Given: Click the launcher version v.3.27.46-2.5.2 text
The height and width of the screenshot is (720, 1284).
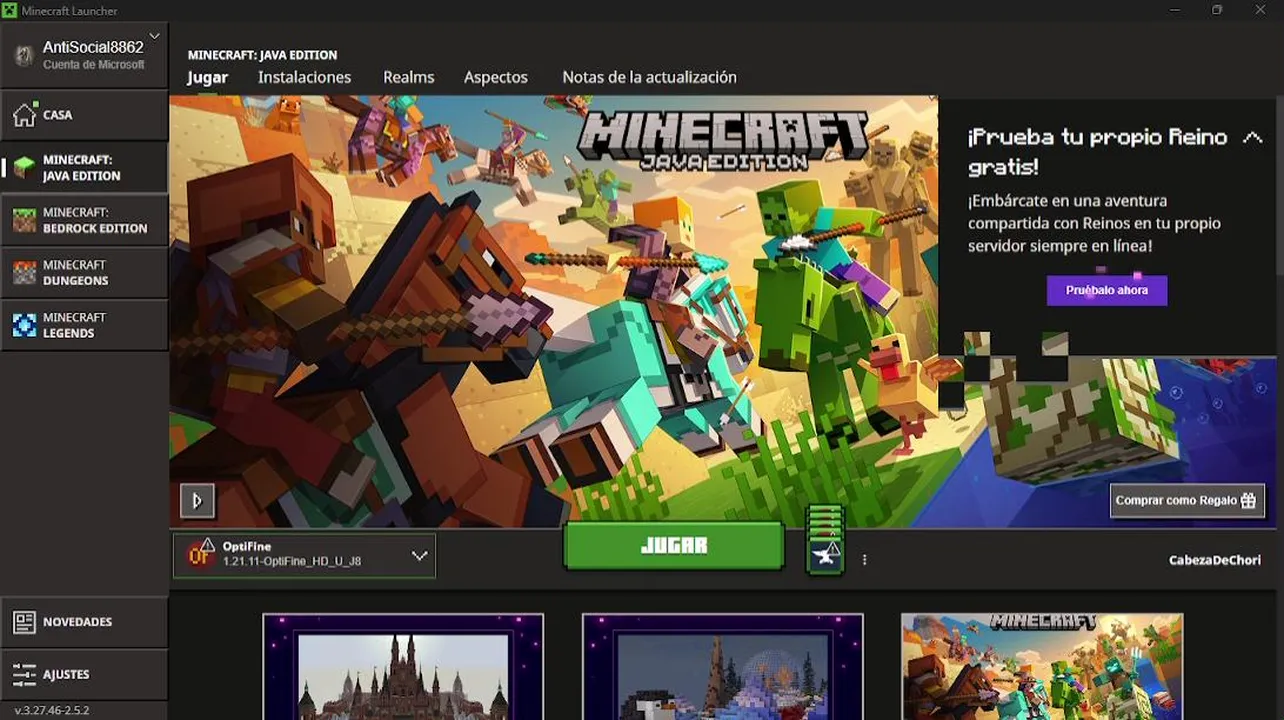Looking at the screenshot, I should (52, 710).
